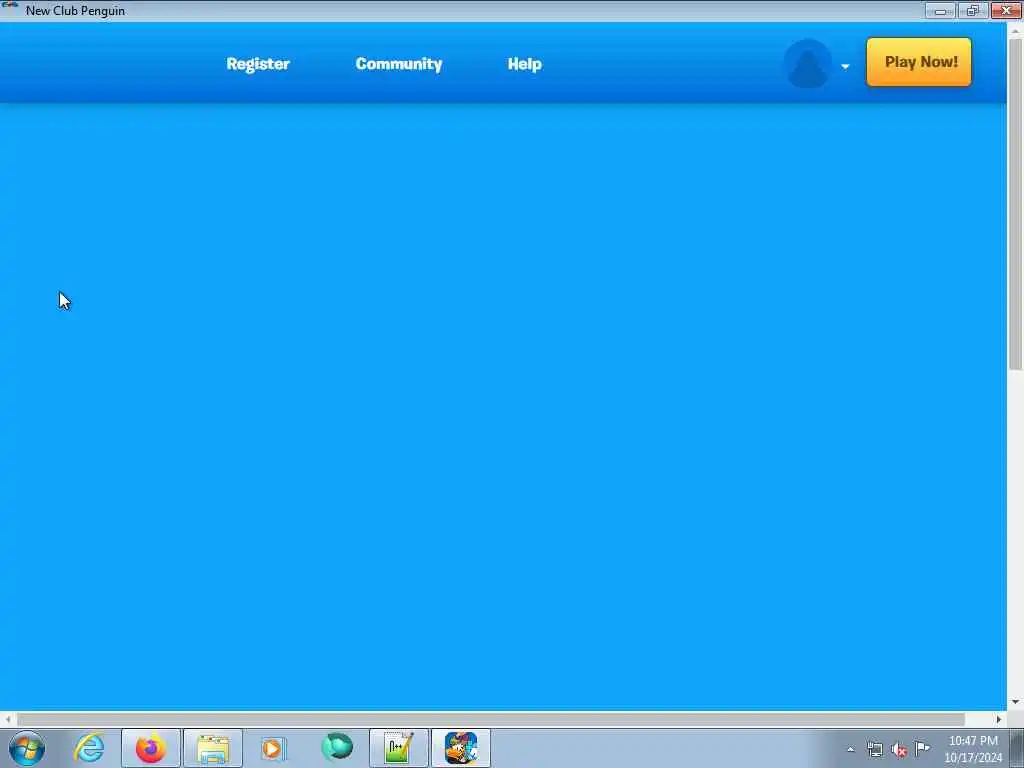
Task: Open Firefox from the taskbar
Action: coord(151,748)
